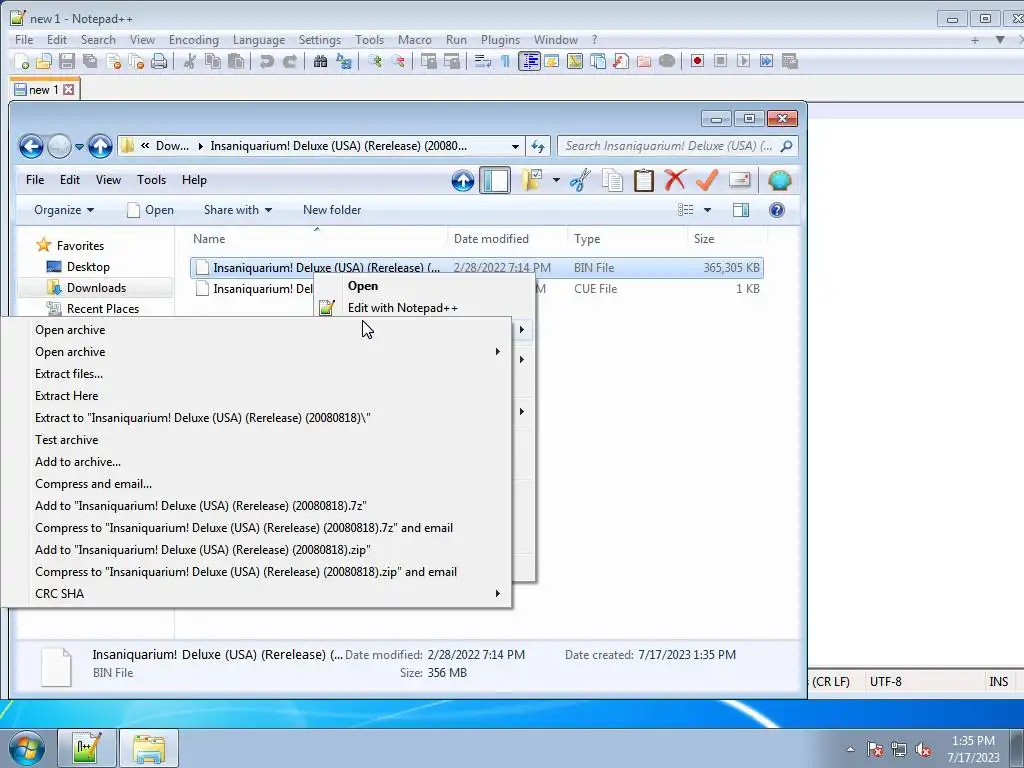Click the Zoom Out magnifier icon

click(x=397, y=61)
